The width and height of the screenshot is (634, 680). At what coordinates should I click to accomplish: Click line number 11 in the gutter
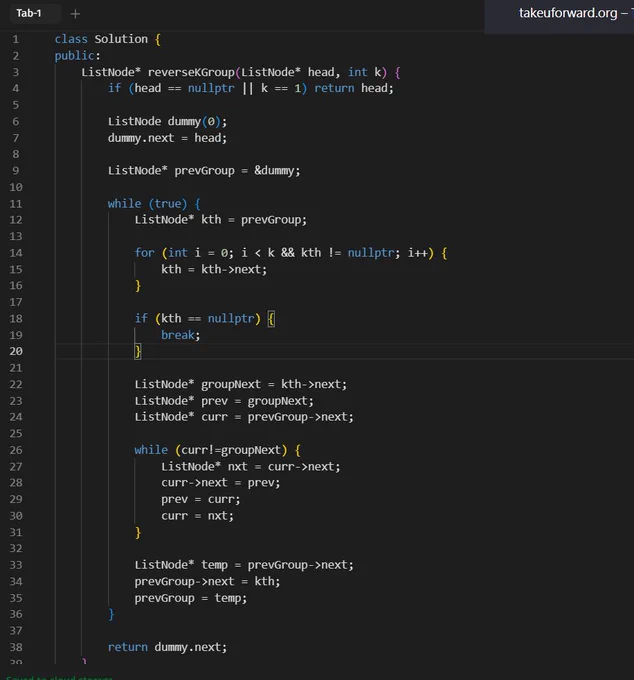(16, 204)
